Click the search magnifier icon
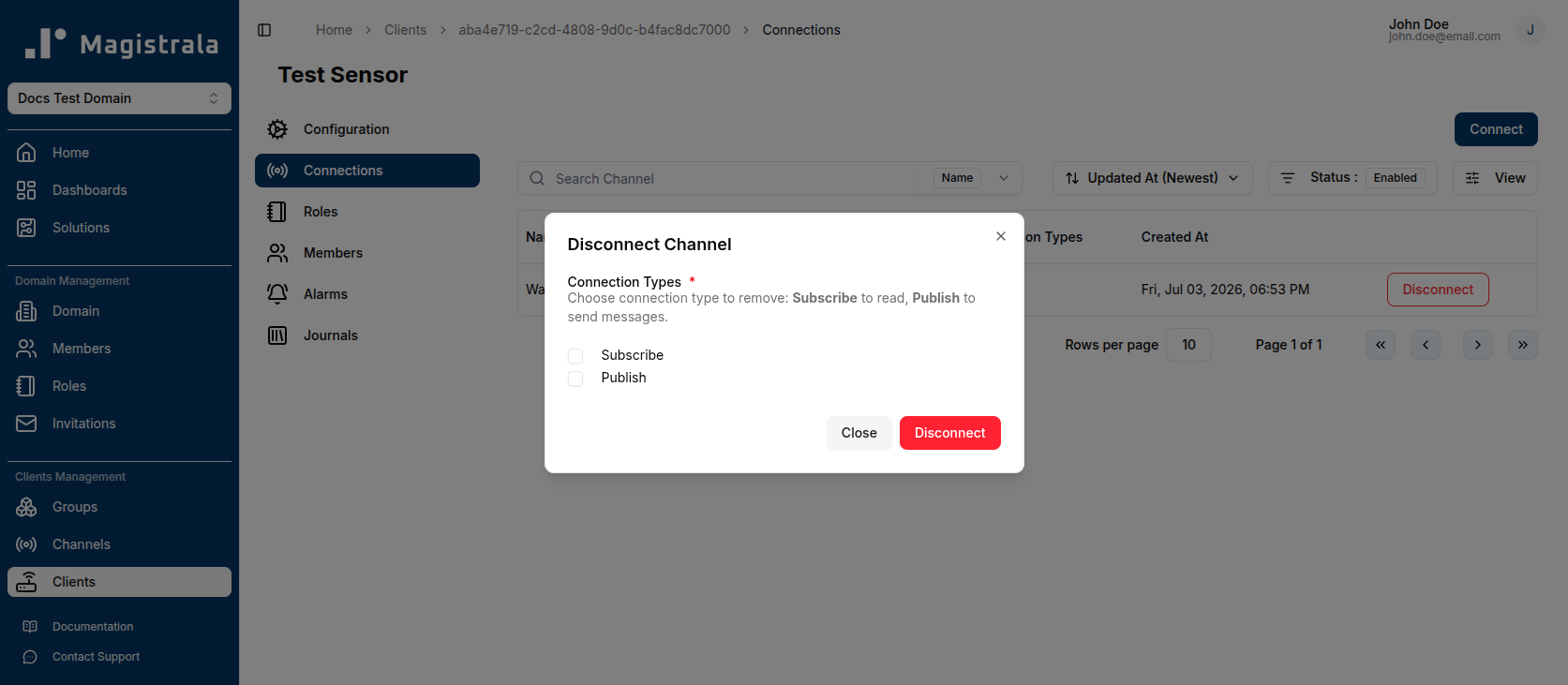 (537, 178)
